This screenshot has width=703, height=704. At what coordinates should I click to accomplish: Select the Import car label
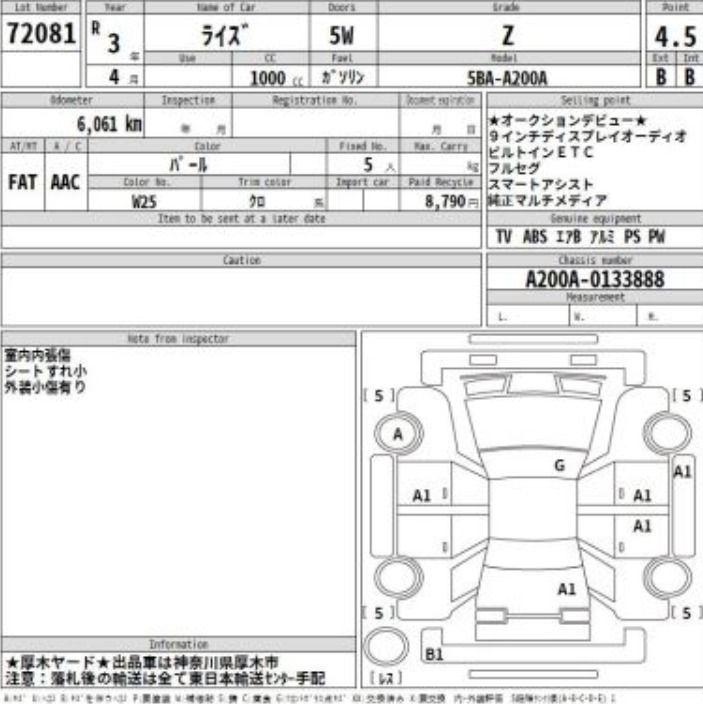(x=362, y=182)
